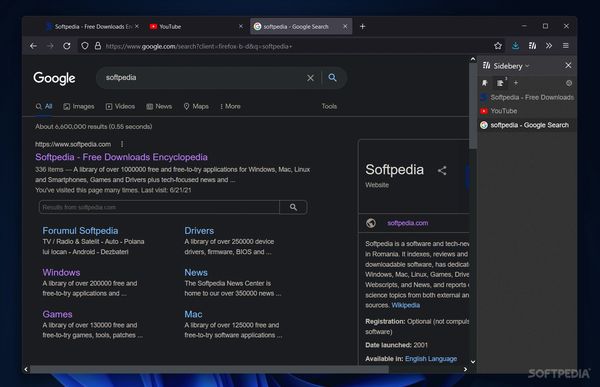Click inside Results from softpedia.com field

pos(159,207)
